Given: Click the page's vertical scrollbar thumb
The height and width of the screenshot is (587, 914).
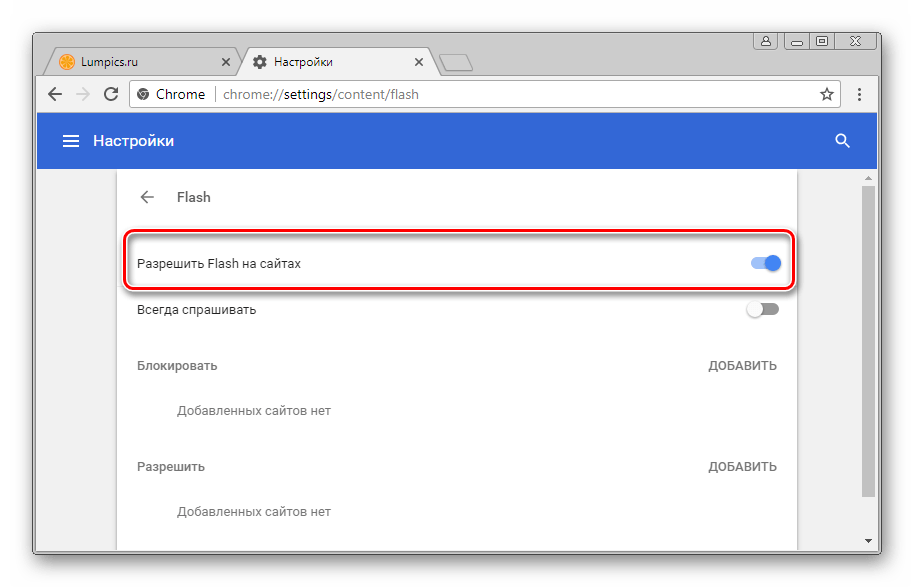Looking at the screenshot, I should (868, 340).
